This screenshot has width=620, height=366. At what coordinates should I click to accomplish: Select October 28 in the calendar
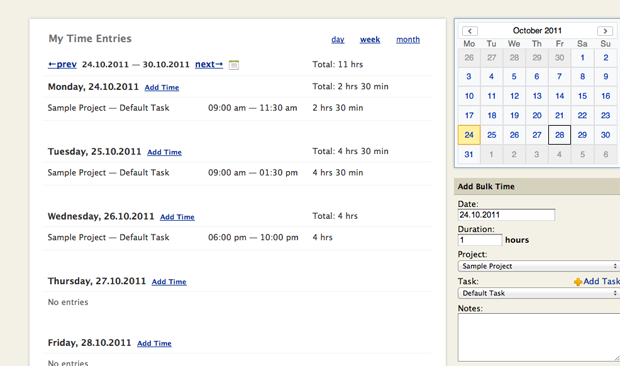point(560,135)
